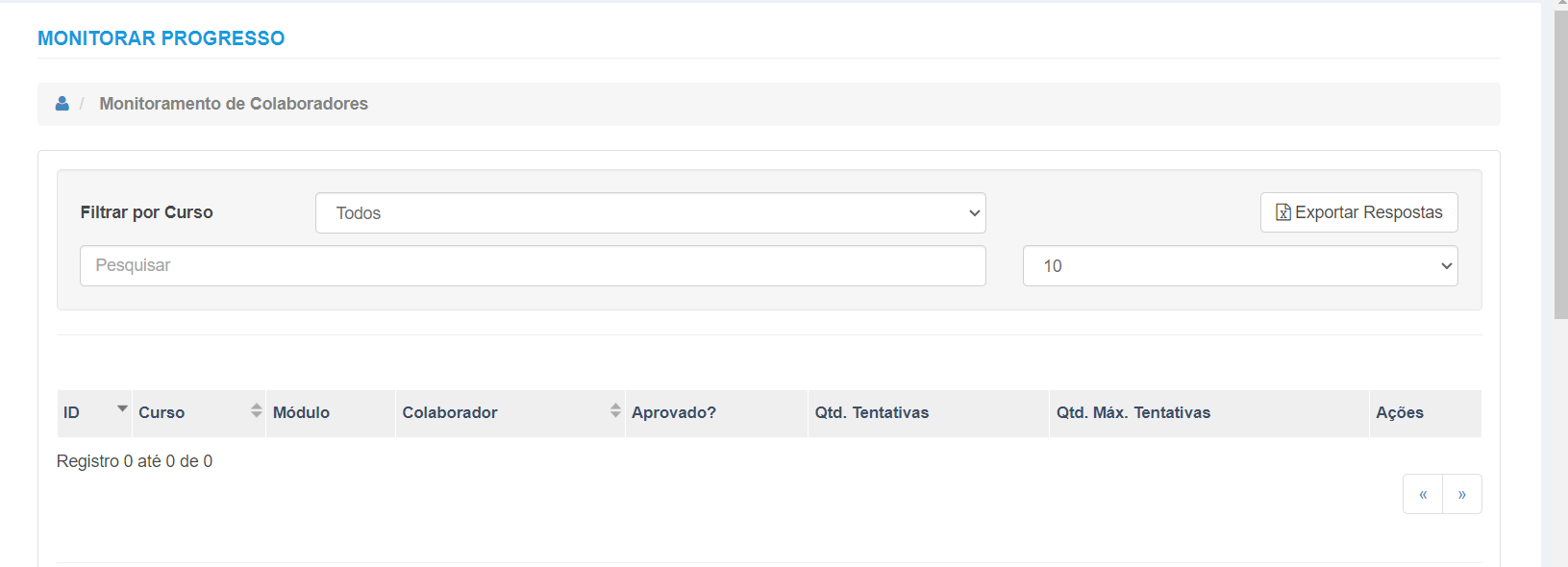Open Monitoramento de Colaboradores breadcrumb link

coord(234,104)
